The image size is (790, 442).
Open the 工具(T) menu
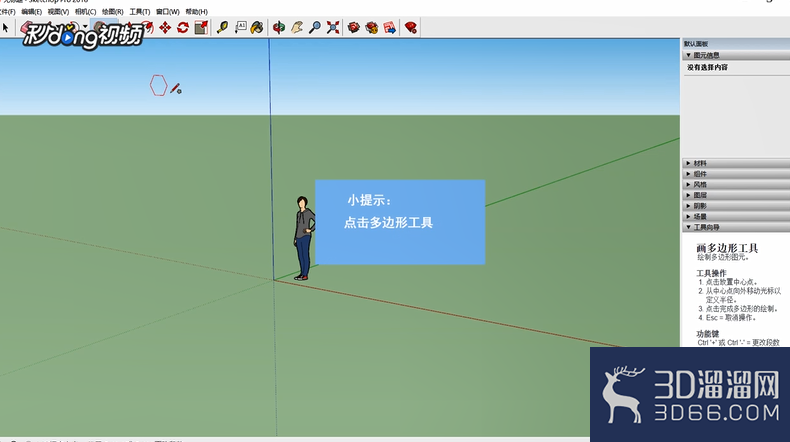[140, 12]
